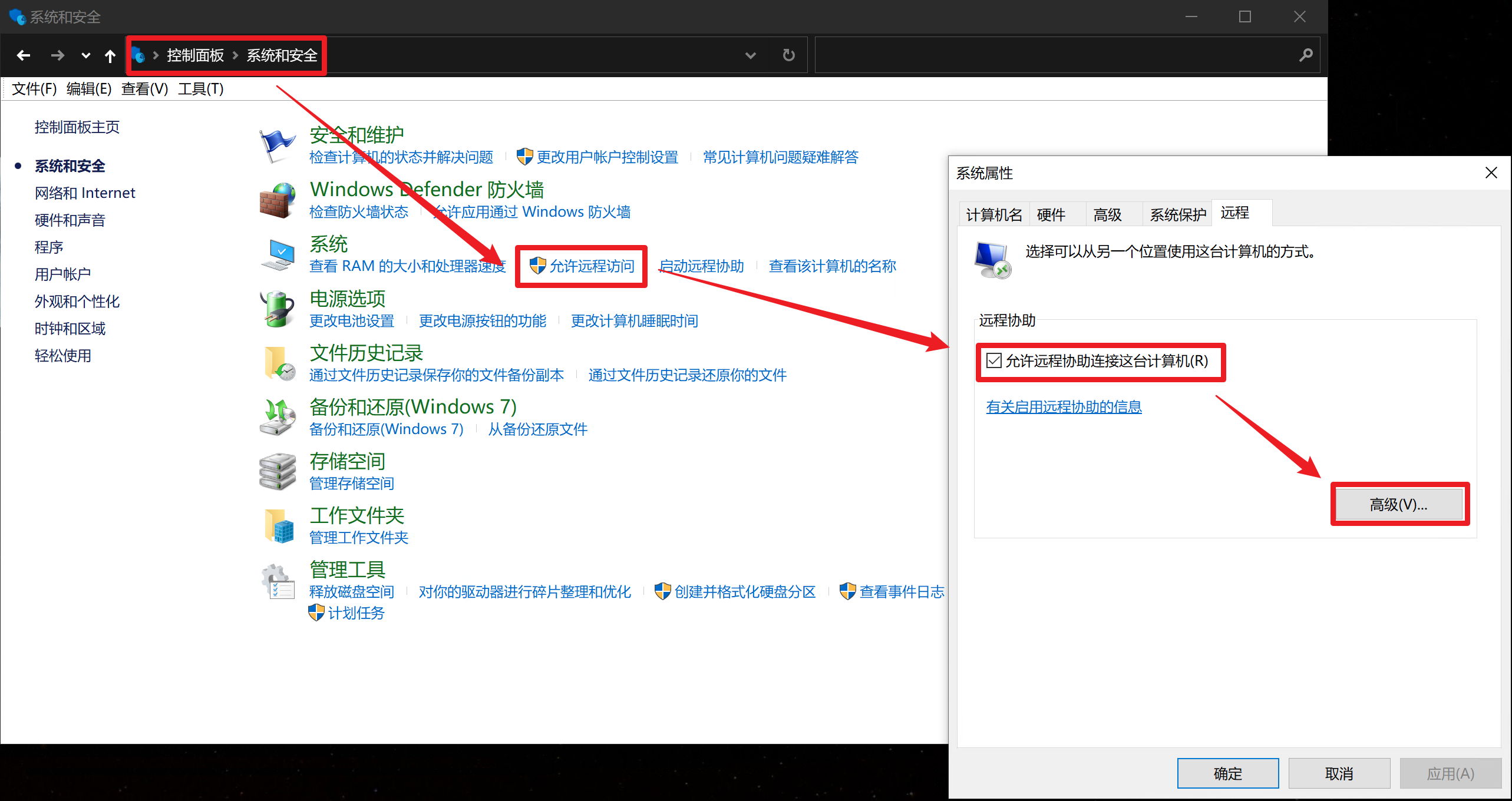Open 释放磁盘空间 link
This screenshot has width=1512, height=801.
coord(352,592)
